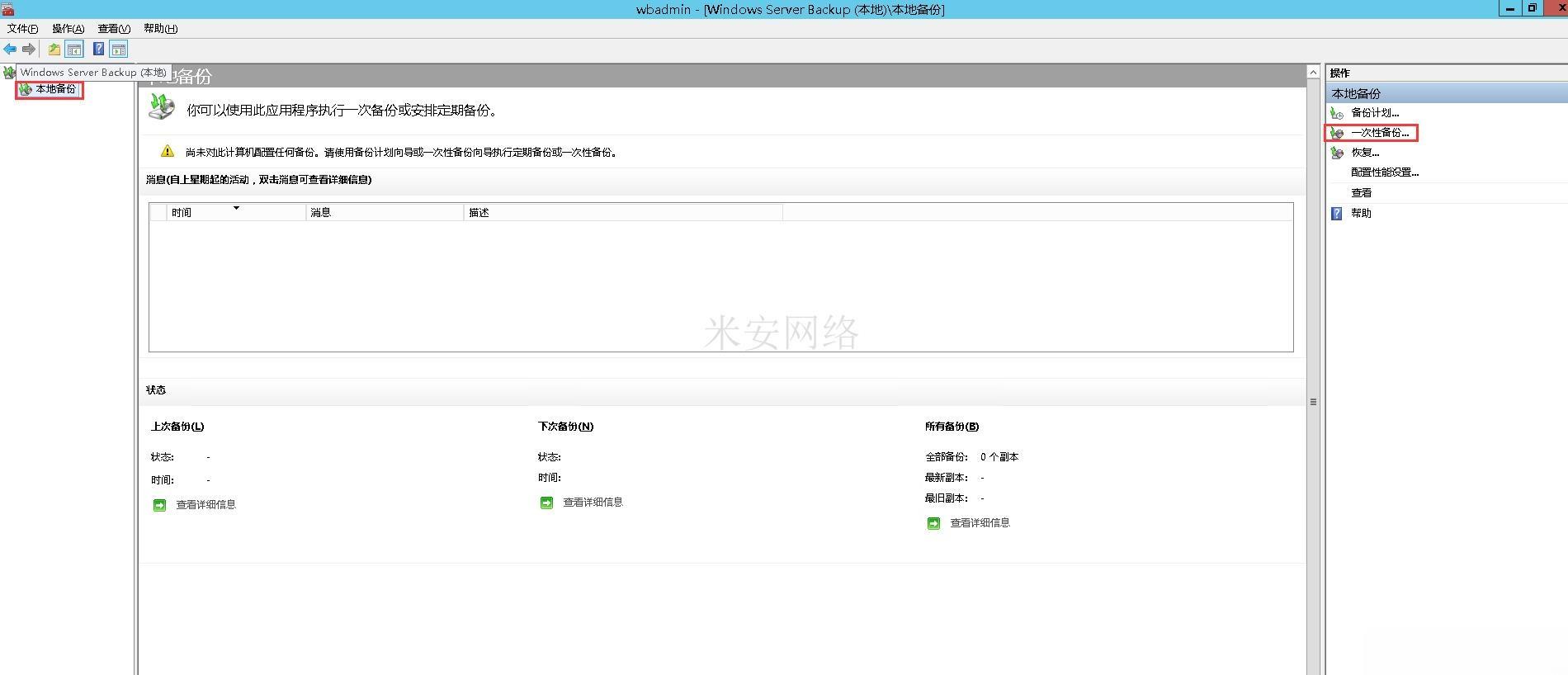This screenshot has width=1568, height=675.
Task: Click the 操作 pane title
Action: pos(1340,73)
